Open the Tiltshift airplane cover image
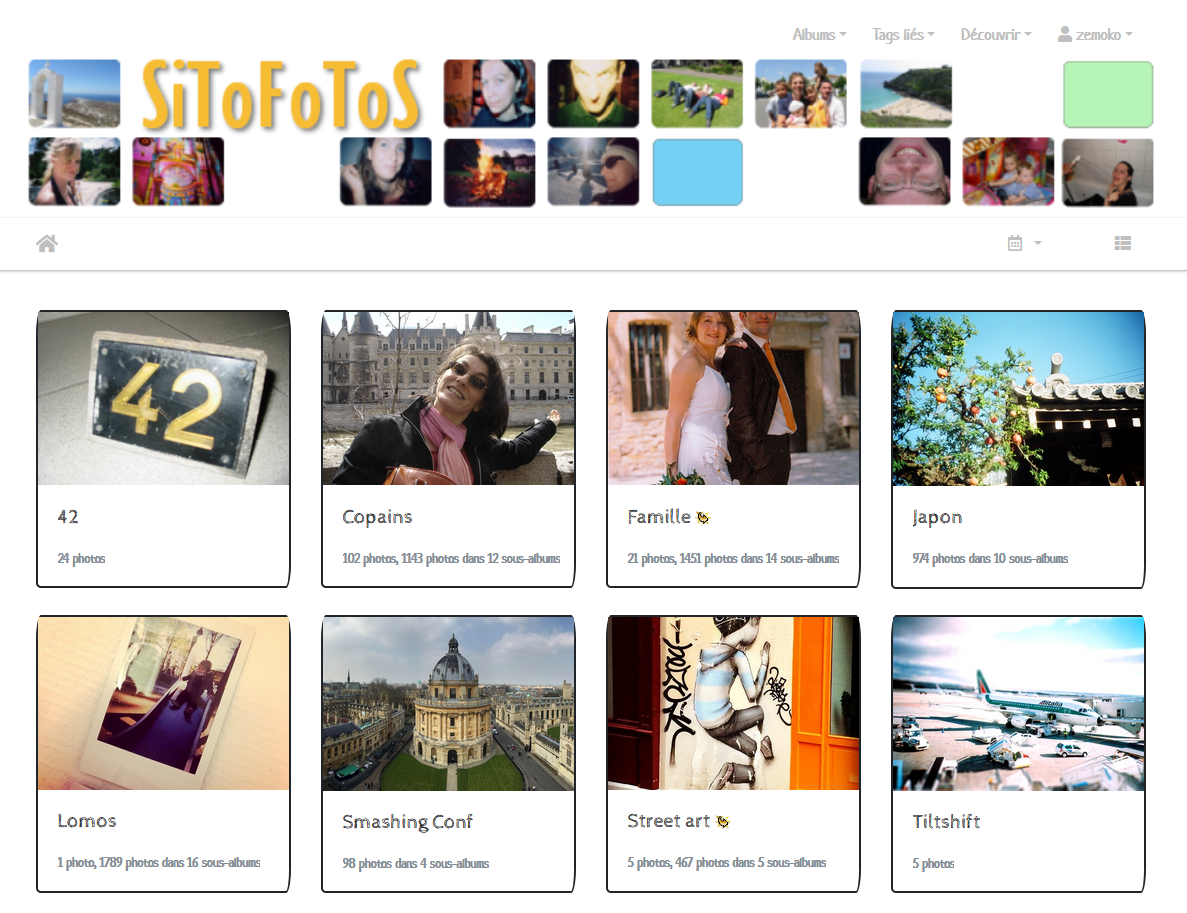The height and width of the screenshot is (913, 1187). 1018,703
